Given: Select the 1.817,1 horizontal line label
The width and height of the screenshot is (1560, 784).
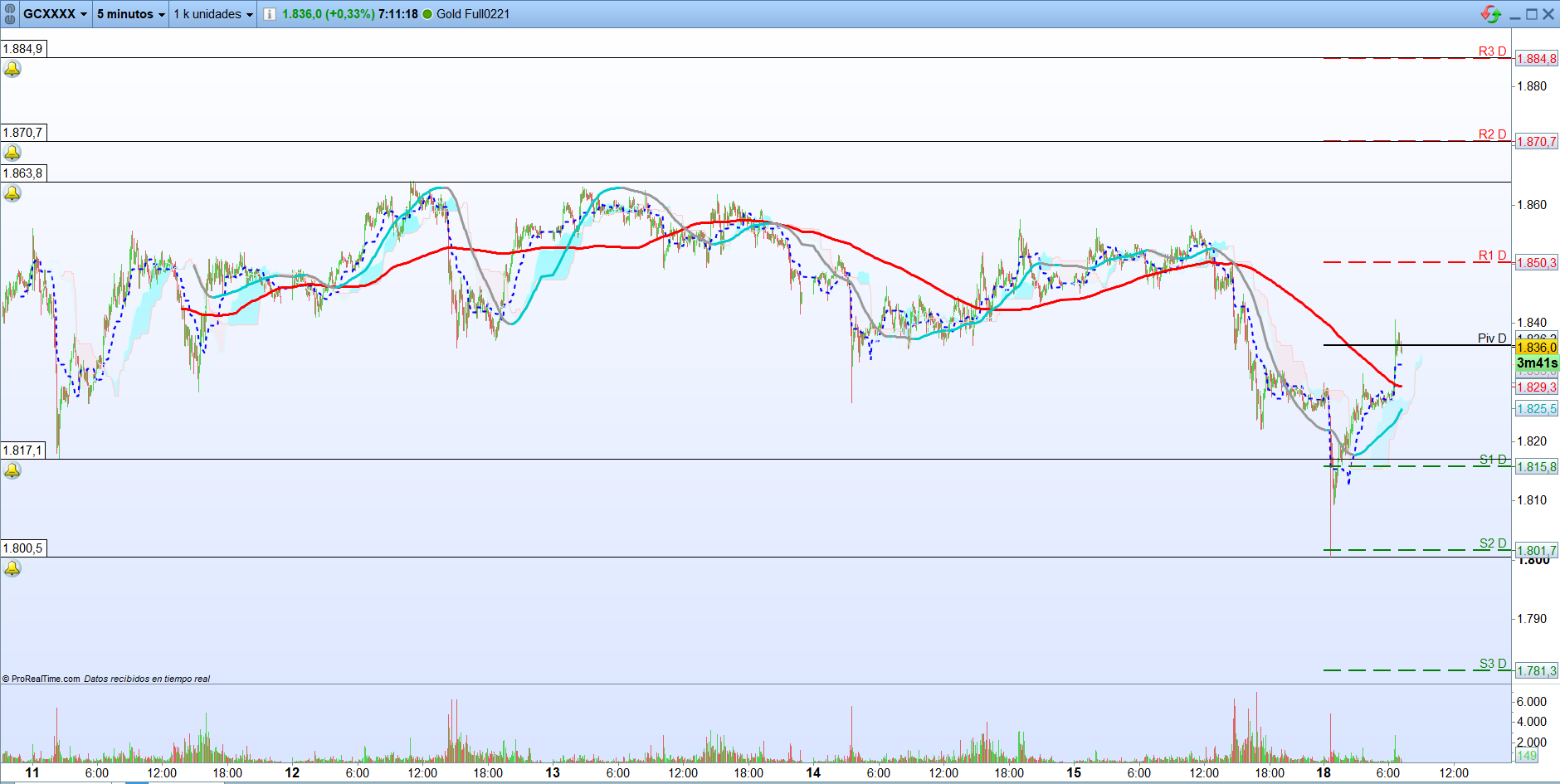Looking at the screenshot, I should 23,450.
